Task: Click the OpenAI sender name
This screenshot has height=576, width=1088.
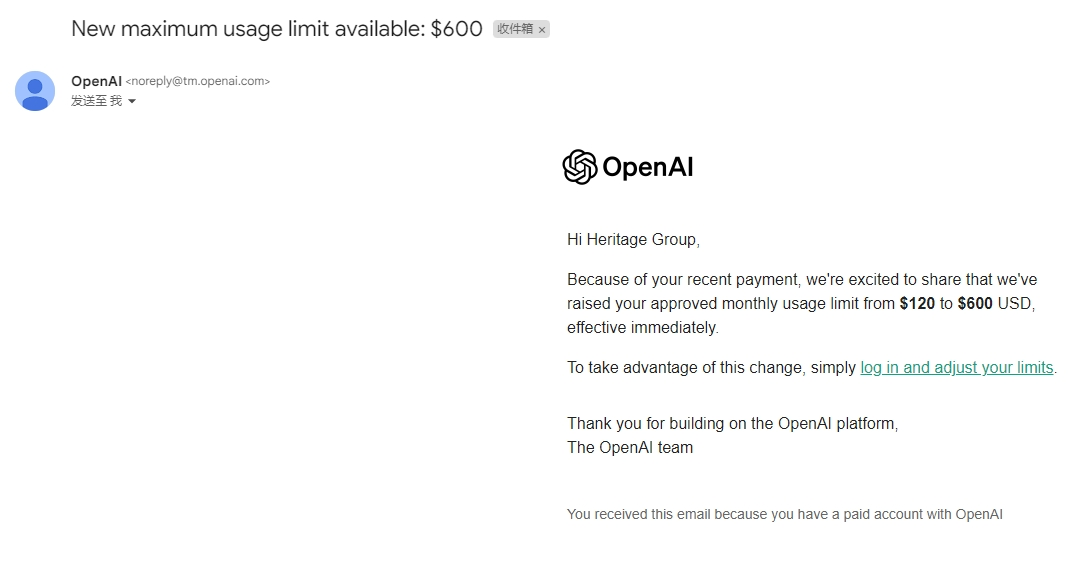Action: coord(96,81)
